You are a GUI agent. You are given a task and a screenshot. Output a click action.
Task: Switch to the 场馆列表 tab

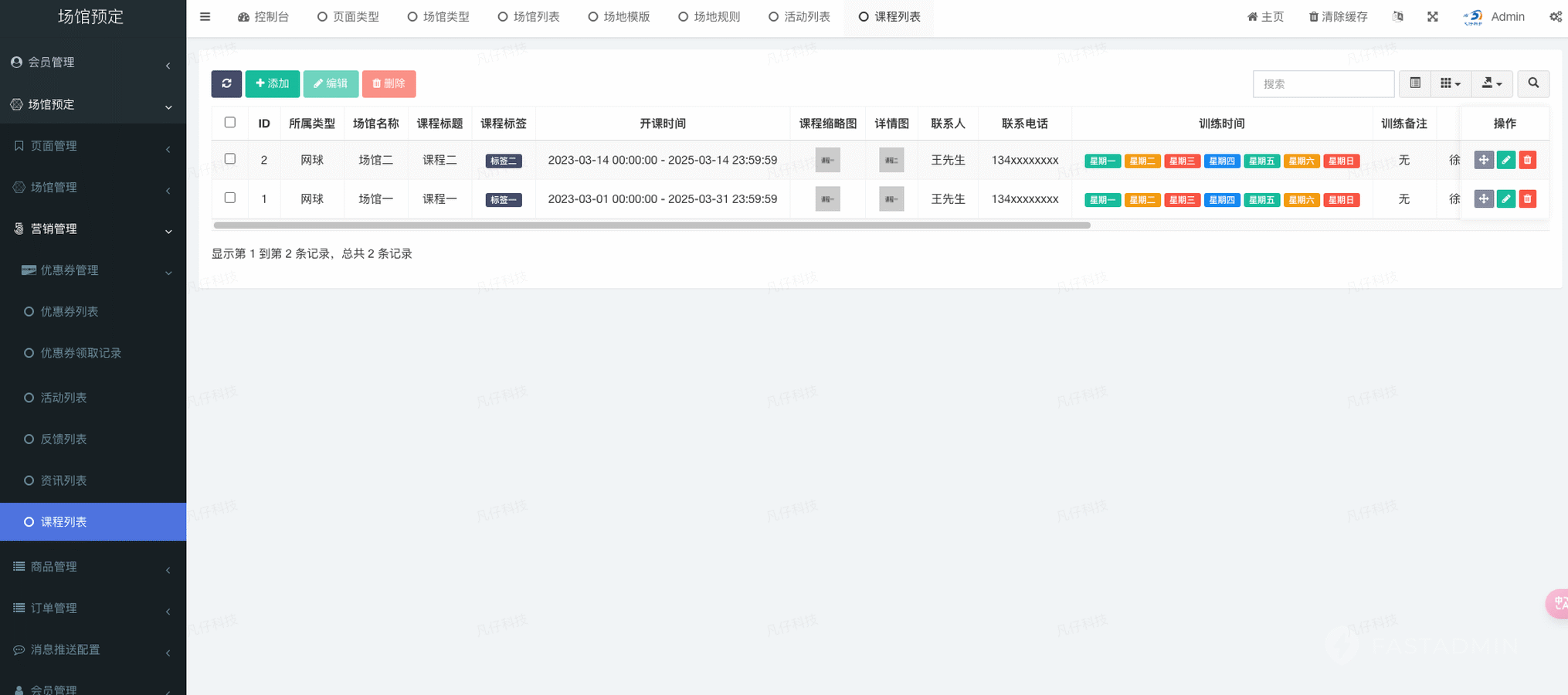pyautogui.click(x=529, y=17)
